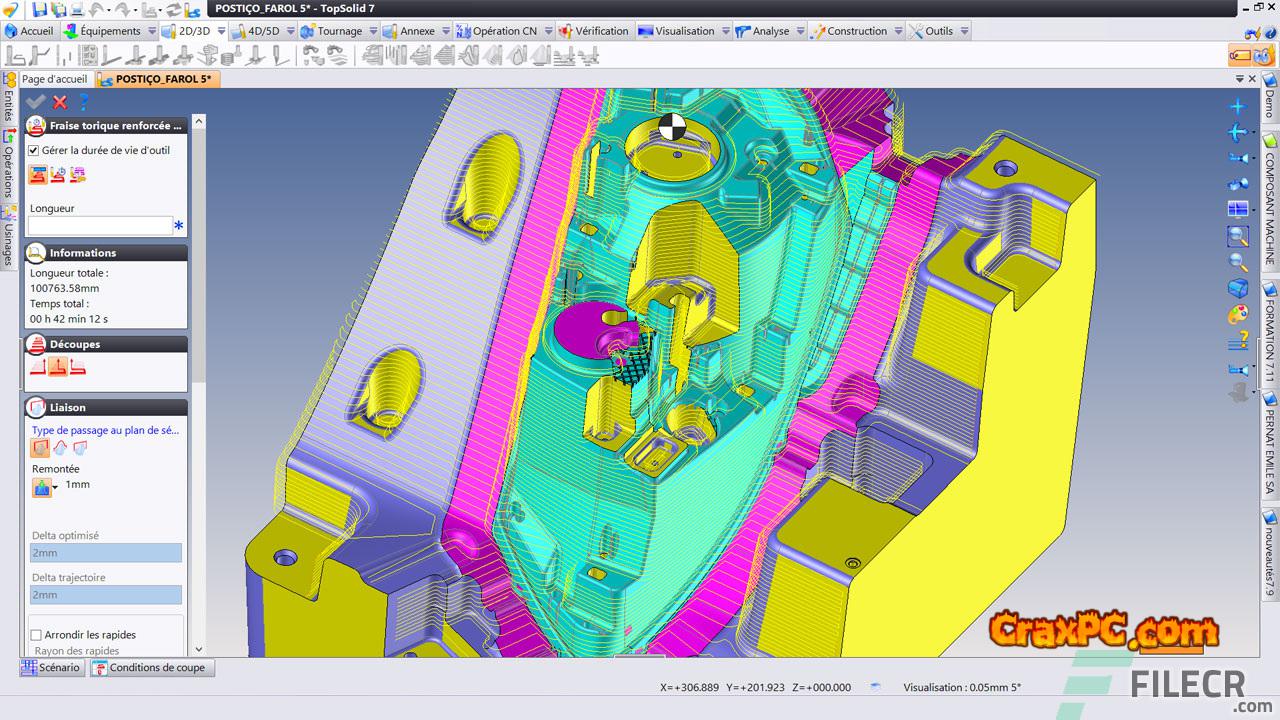Click the Scénario button
The width and height of the screenshot is (1280, 720).
pos(51,667)
